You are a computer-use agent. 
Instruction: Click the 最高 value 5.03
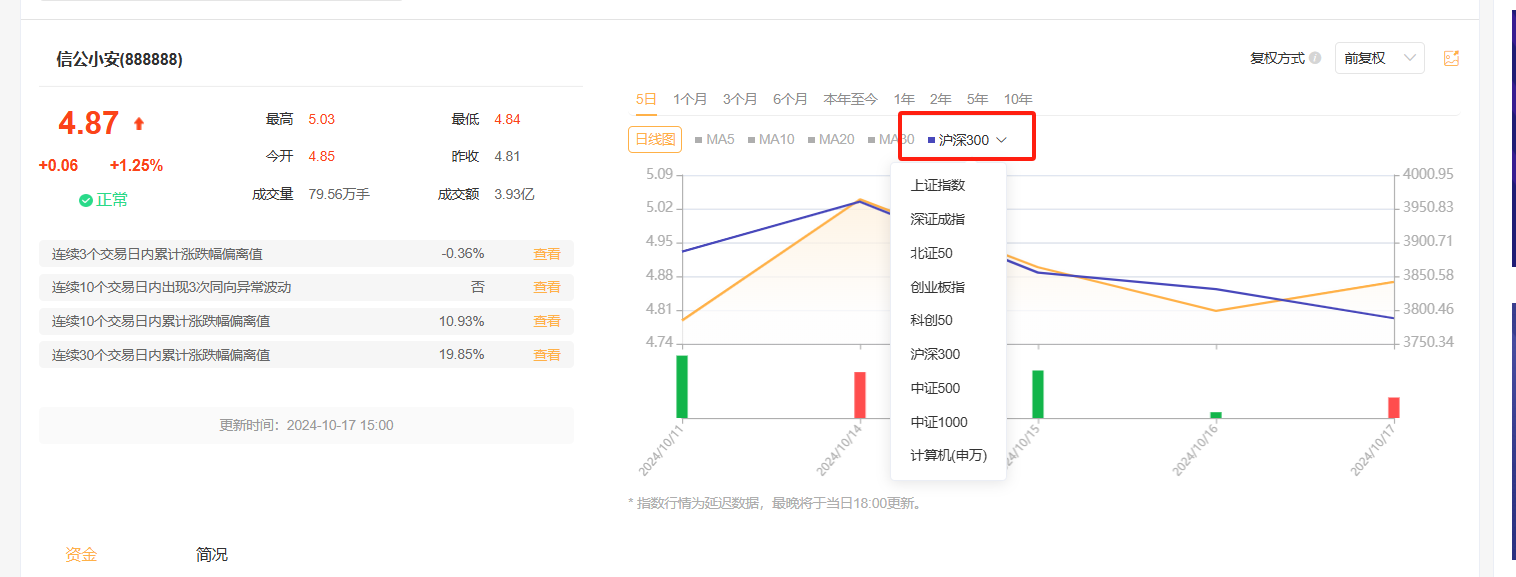(322, 119)
